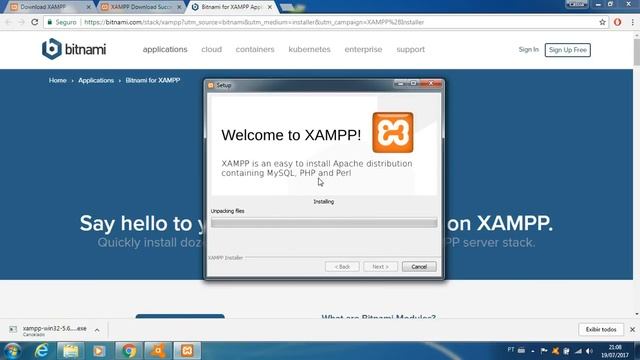Viewport: 640px width, 360px height.
Task: Select XAMPP installer taskbar icon
Action: (x=187, y=351)
